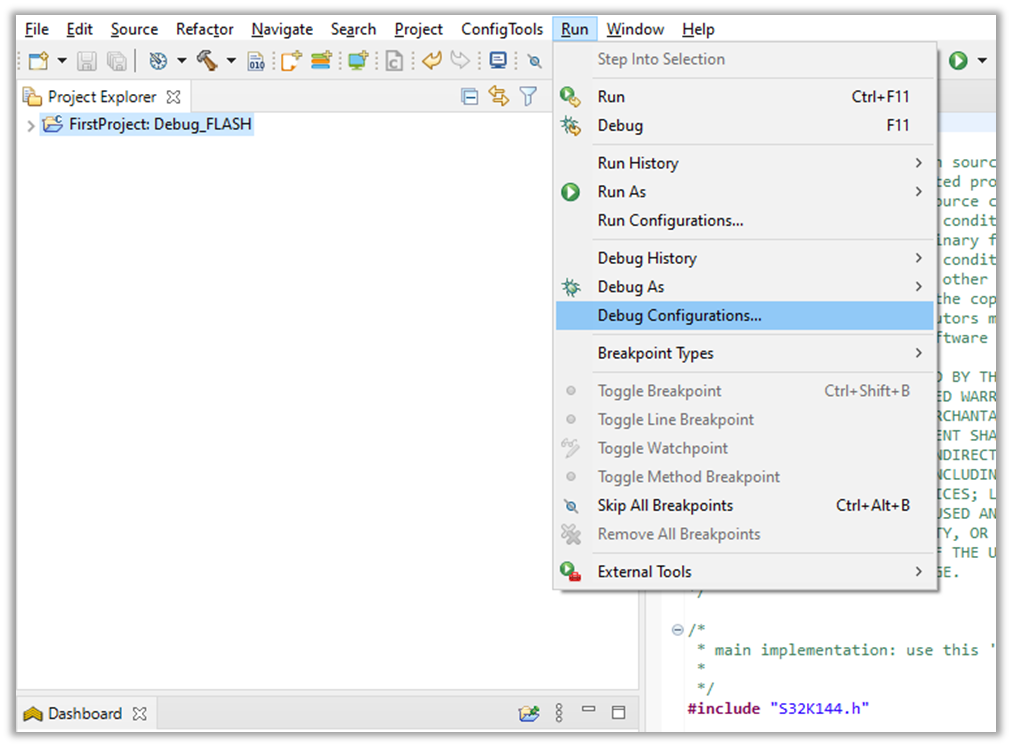Image resolution: width=1012 pixels, height=747 pixels.
Task: Click the back navigation yellow arrow icon
Action: point(430,60)
